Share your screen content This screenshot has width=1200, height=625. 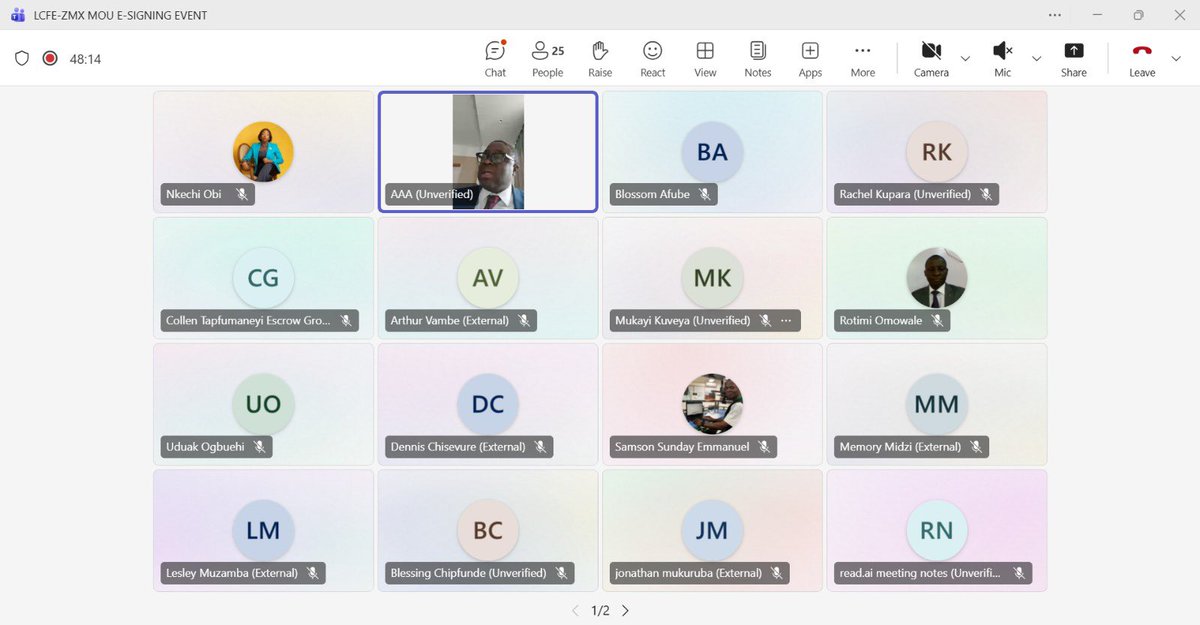[1074, 59]
